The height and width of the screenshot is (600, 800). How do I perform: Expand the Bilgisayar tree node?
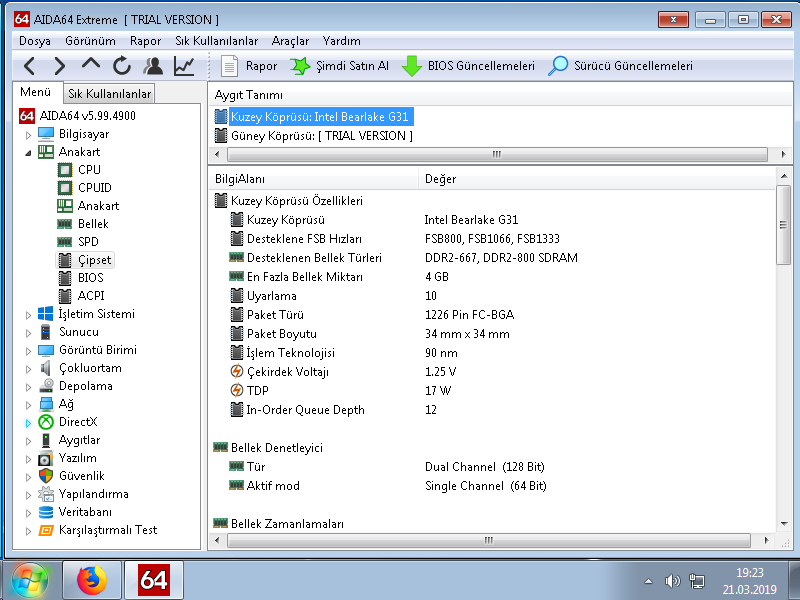[x=29, y=135]
